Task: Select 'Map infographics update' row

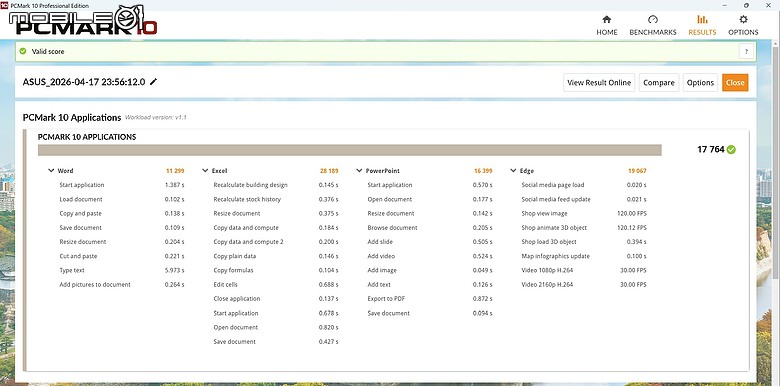Action: pos(584,256)
